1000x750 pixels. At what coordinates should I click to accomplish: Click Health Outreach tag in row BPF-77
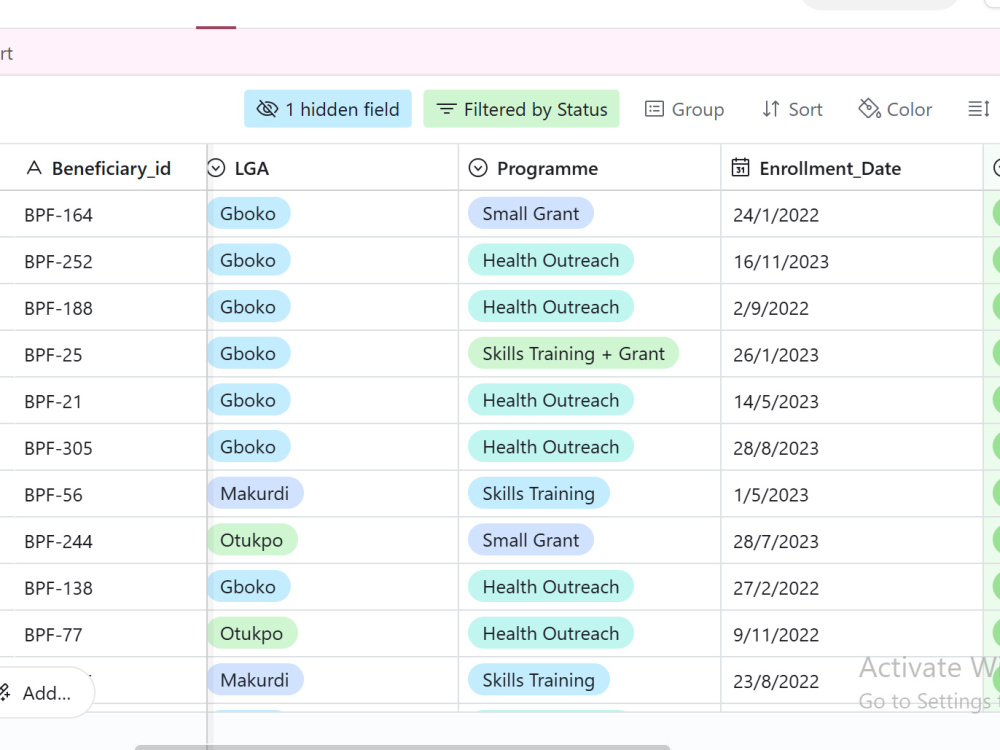(550, 633)
